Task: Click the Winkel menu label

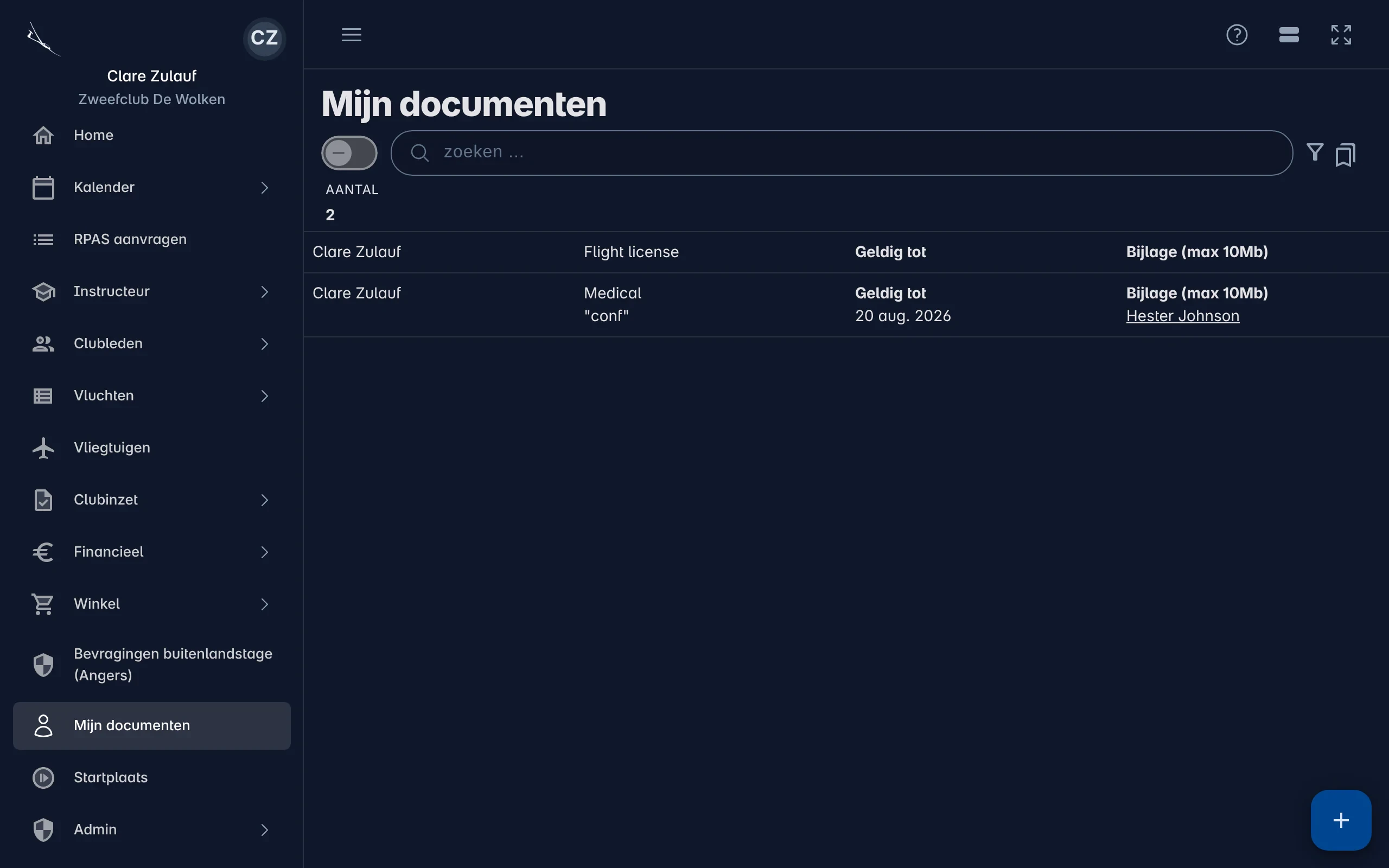Action: (97, 604)
